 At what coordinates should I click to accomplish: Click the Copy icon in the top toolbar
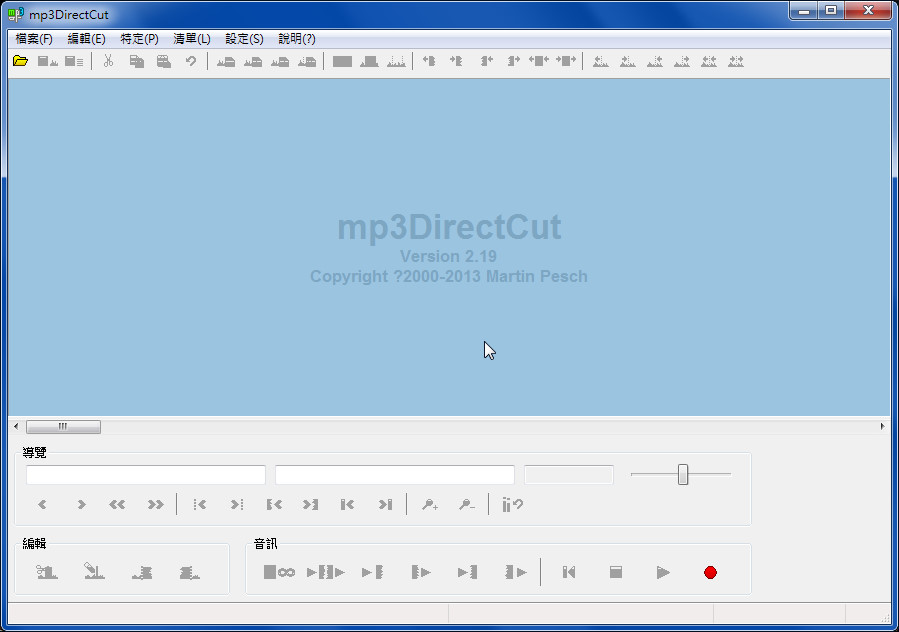(x=136, y=61)
